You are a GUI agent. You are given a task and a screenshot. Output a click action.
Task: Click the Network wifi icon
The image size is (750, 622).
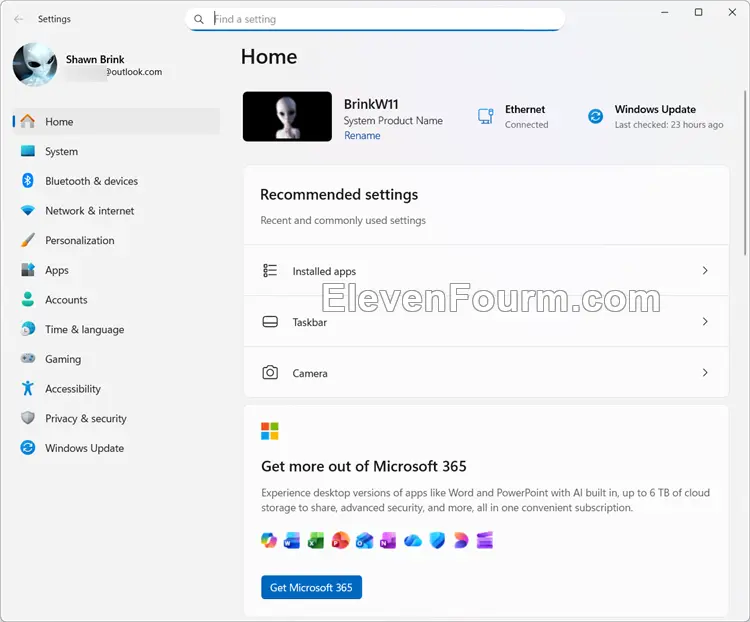(x=28, y=211)
